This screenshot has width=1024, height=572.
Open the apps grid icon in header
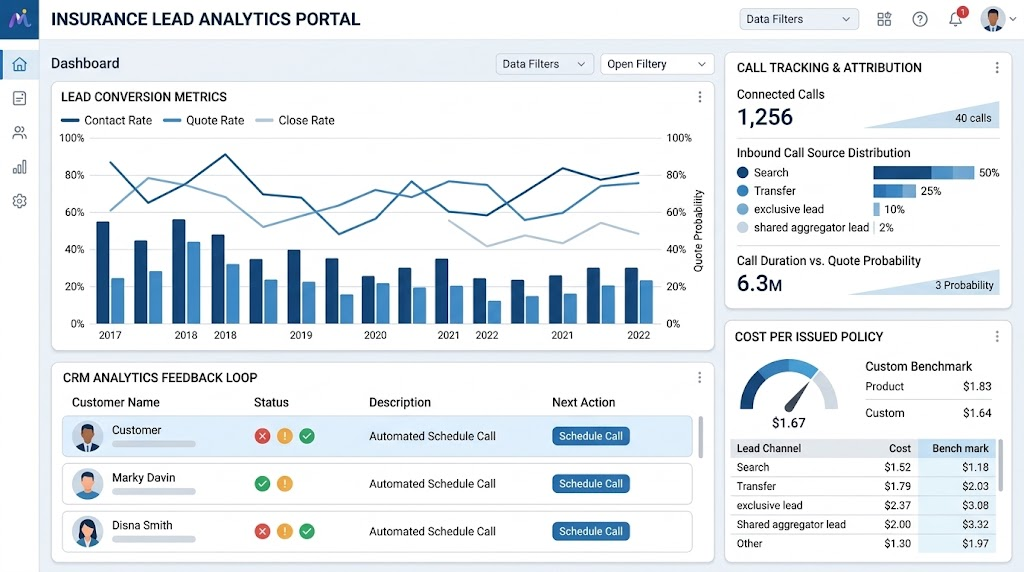884,20
